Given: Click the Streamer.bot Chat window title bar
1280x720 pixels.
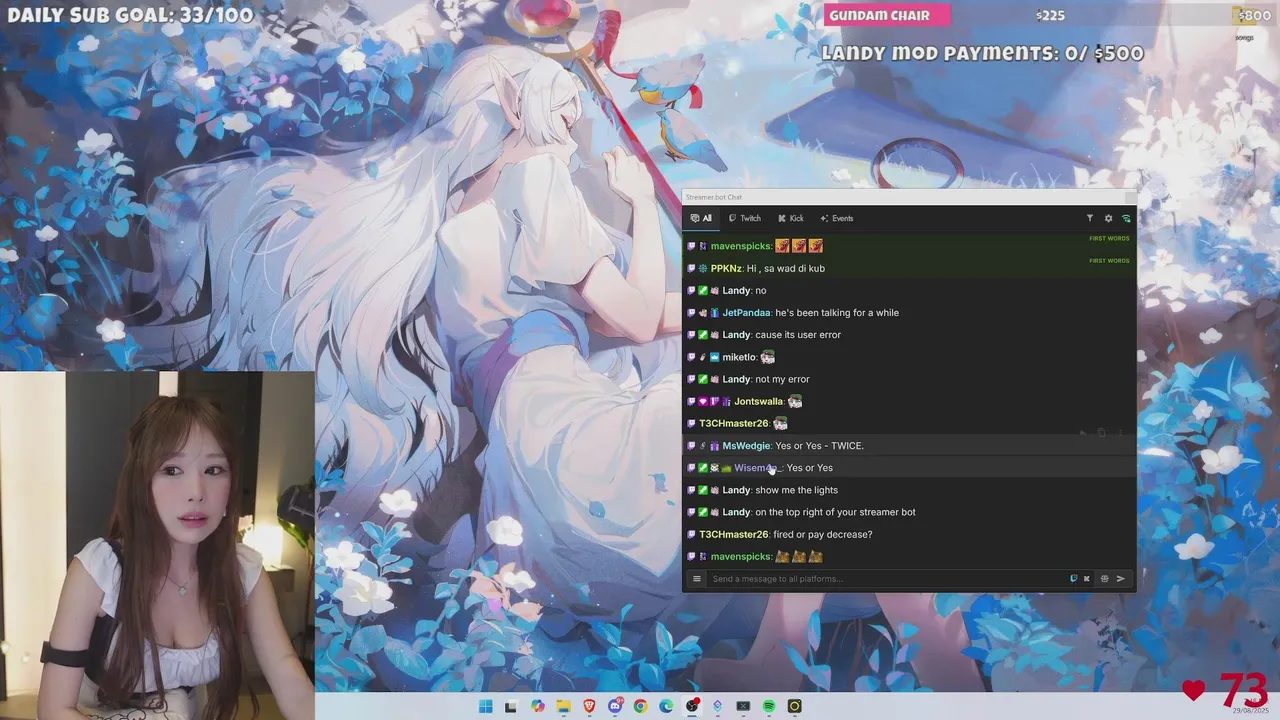Looking at the screenshot, I should pos(909,197).
